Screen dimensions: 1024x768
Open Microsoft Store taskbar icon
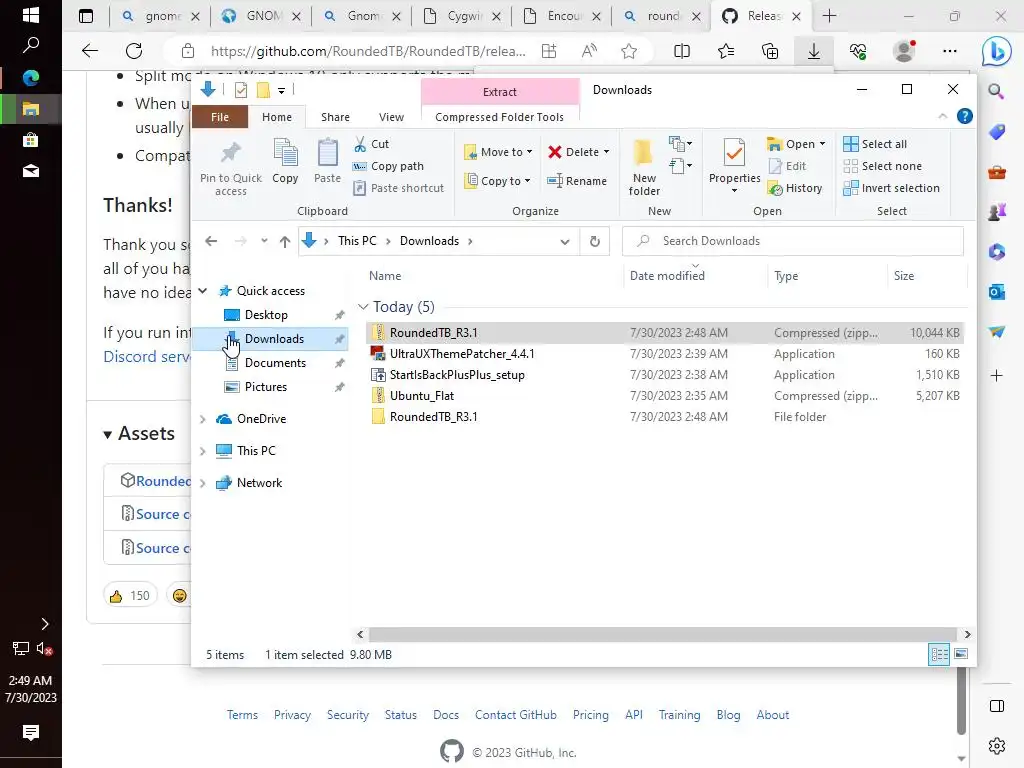[x=31, y=140]
